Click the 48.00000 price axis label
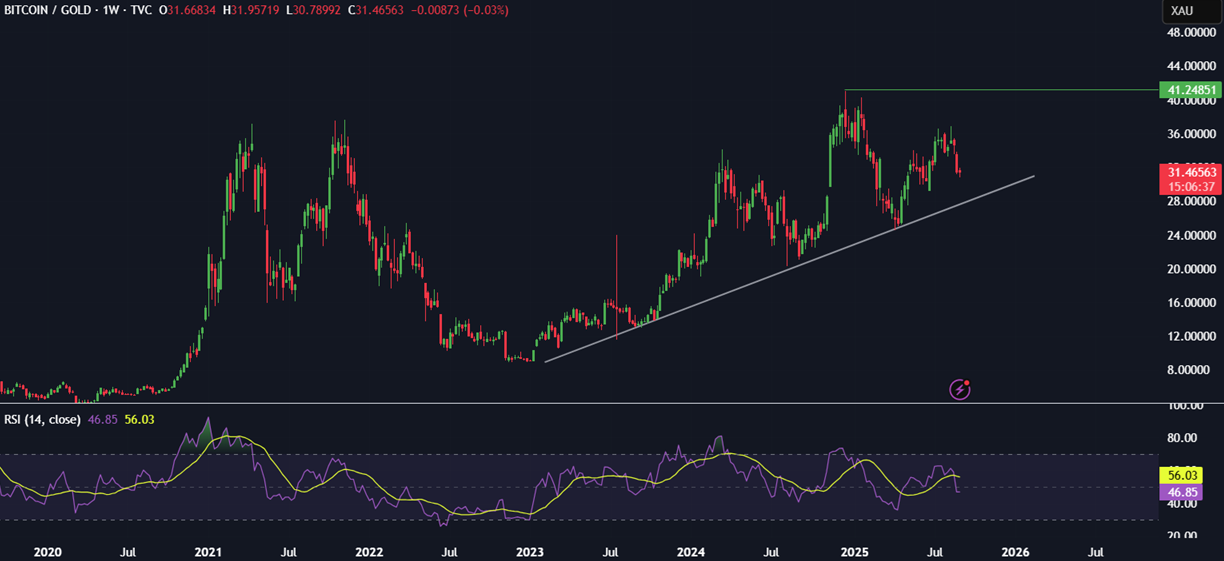Image resolution: width=1224 pixels, height=561 pixels. point(1190,32)
